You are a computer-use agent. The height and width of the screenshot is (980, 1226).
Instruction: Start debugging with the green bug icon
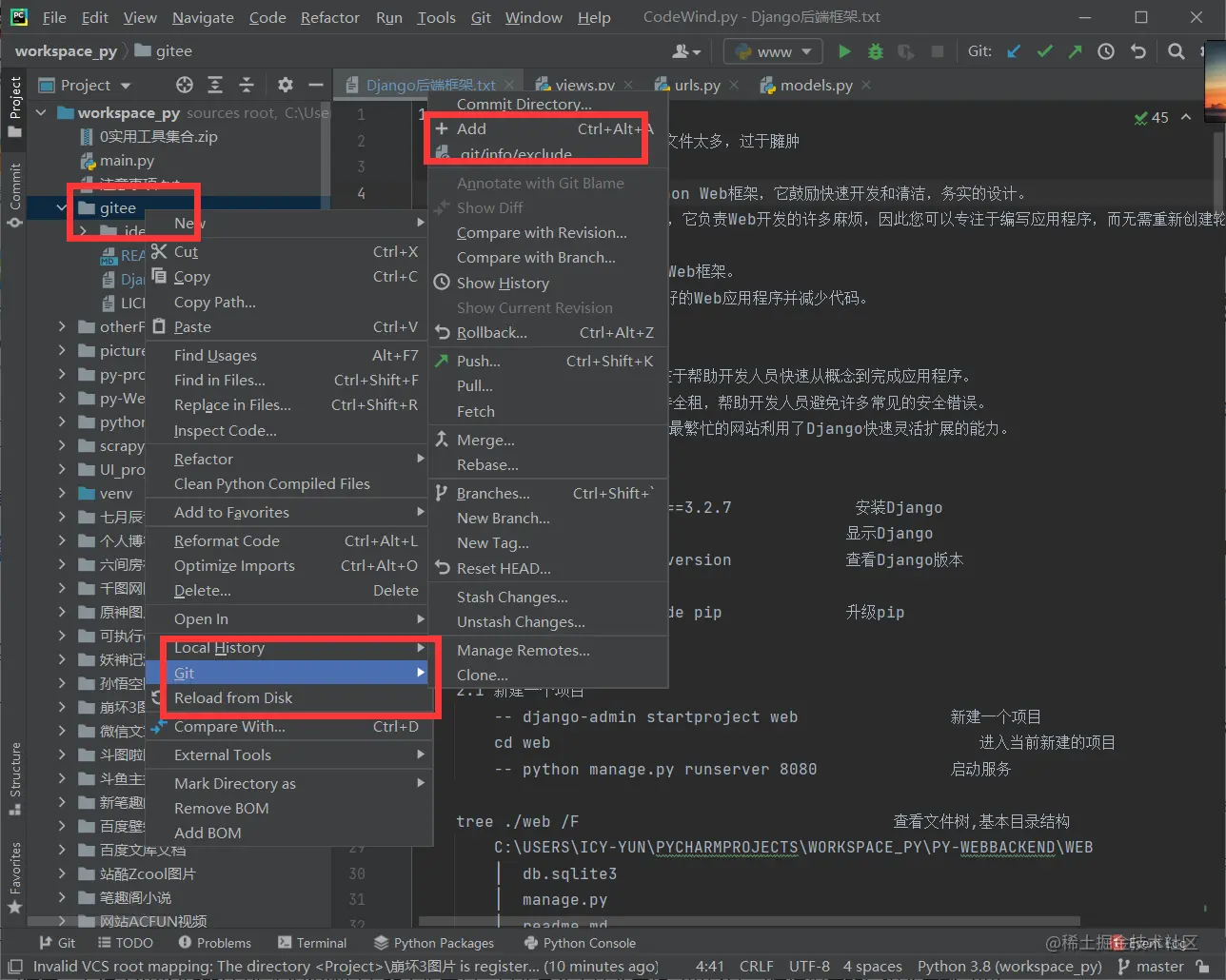point(876,51)
